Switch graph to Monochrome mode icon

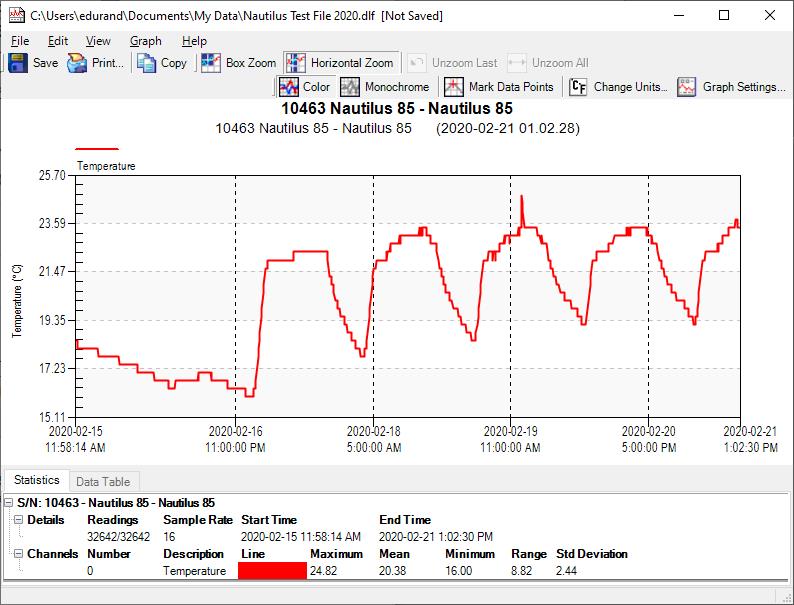click(349, 87)
